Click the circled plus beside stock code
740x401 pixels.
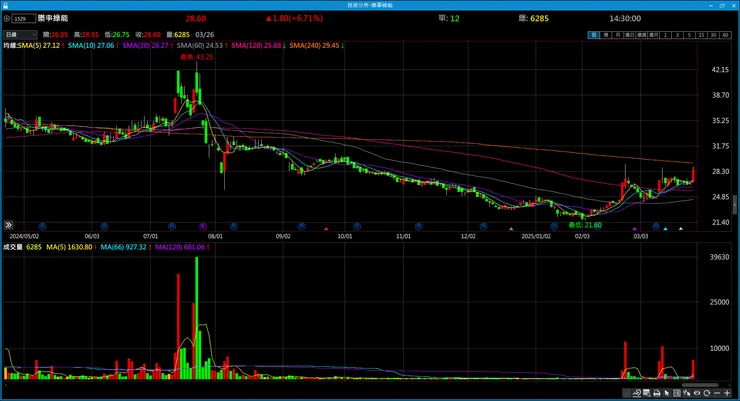(x=6, y=18)
